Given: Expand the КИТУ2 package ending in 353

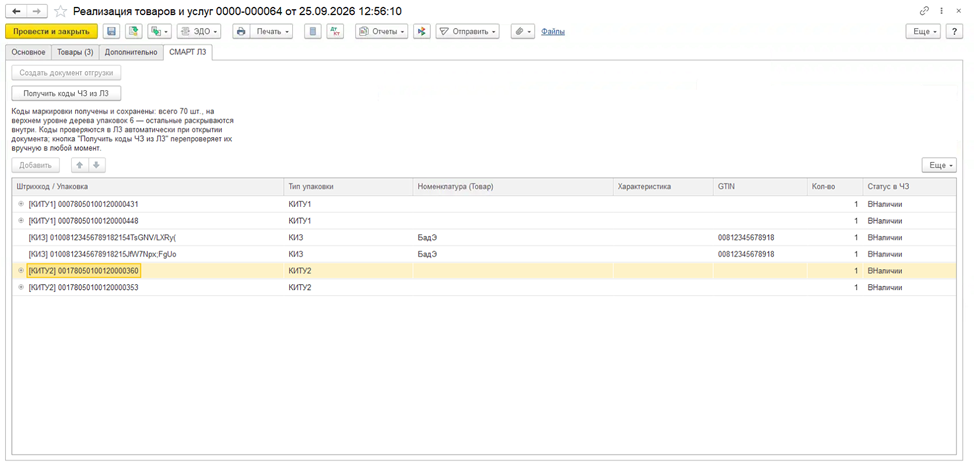Looking at the screenshot, I should coord(21,287).
